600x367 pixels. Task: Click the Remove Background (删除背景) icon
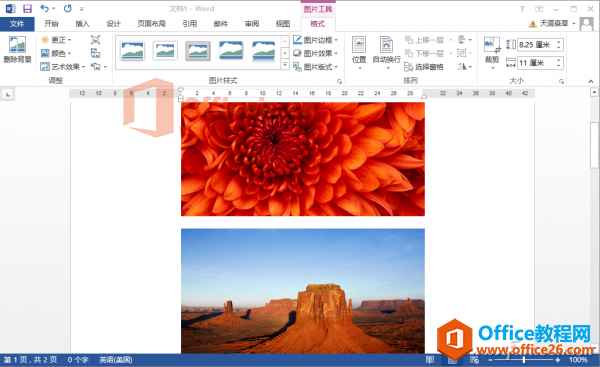tap(17, 49)
